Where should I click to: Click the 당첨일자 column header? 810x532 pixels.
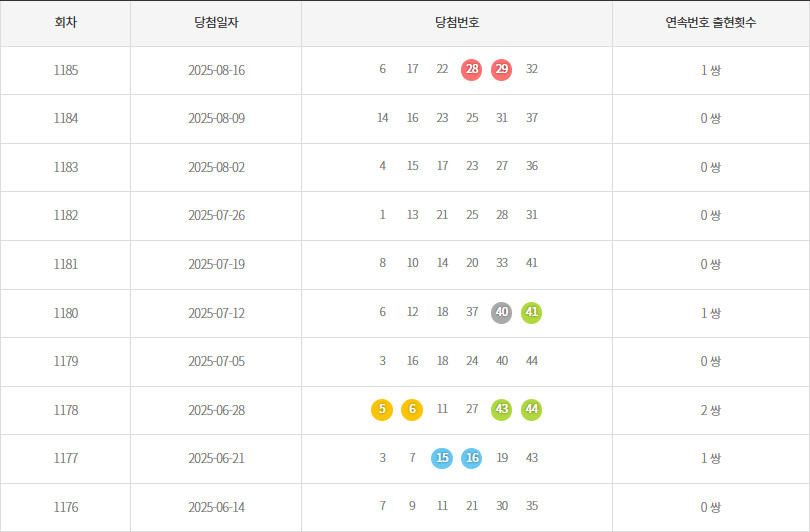216,23
